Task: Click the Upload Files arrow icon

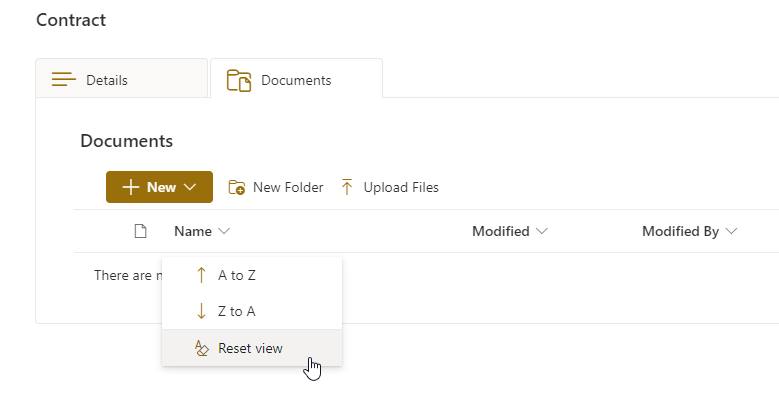Action: pos(347,187)
